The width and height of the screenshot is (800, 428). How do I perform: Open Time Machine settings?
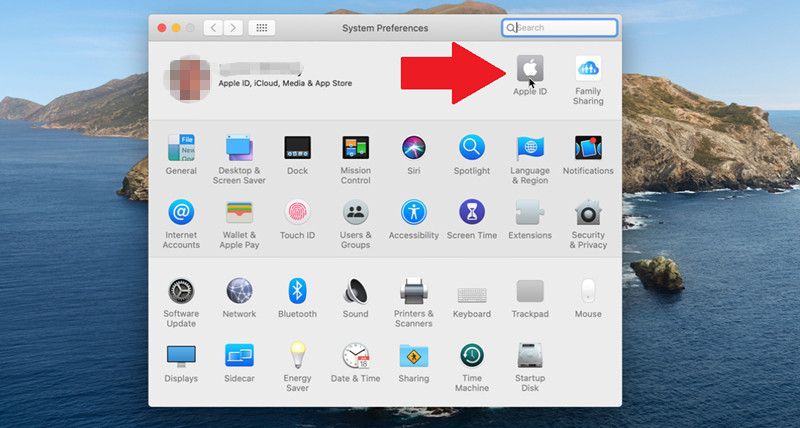[x=472, y=356]
